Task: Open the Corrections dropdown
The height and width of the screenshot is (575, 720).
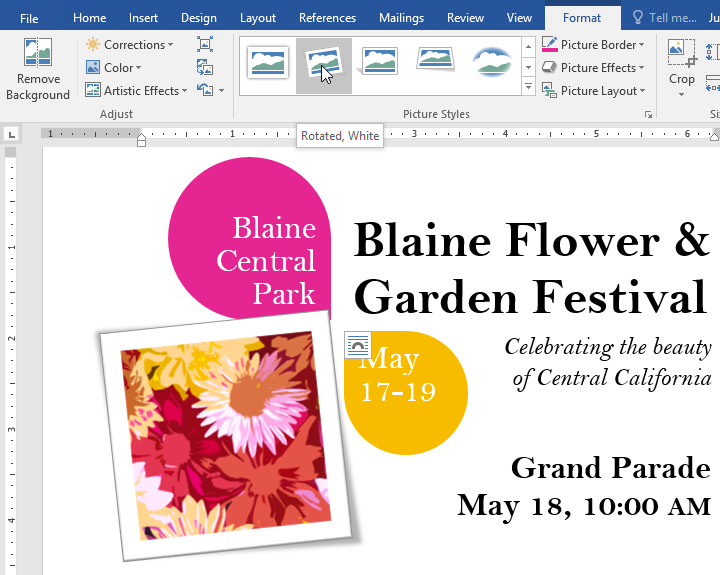Action: coord(129,45)
